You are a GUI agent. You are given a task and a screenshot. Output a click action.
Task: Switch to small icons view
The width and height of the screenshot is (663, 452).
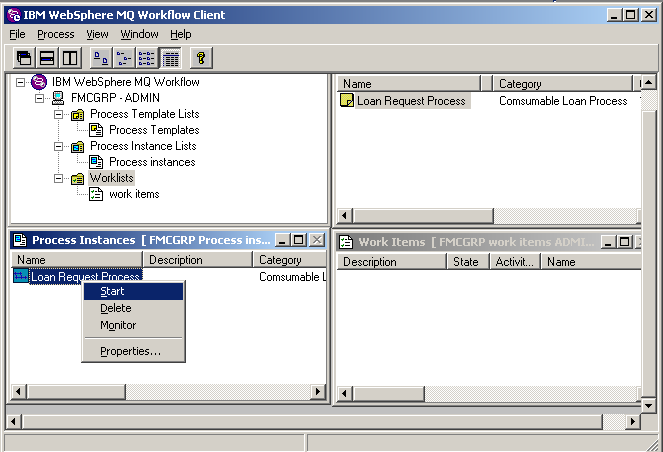click(x=124, y=58)
